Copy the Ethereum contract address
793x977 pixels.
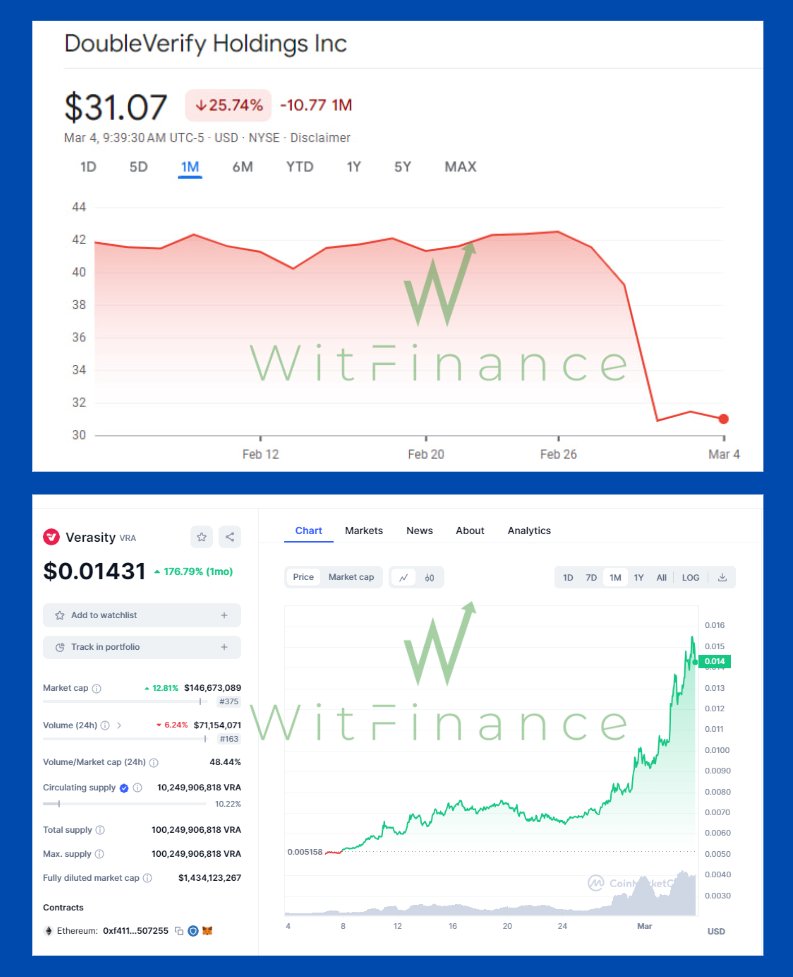(179, 931)
